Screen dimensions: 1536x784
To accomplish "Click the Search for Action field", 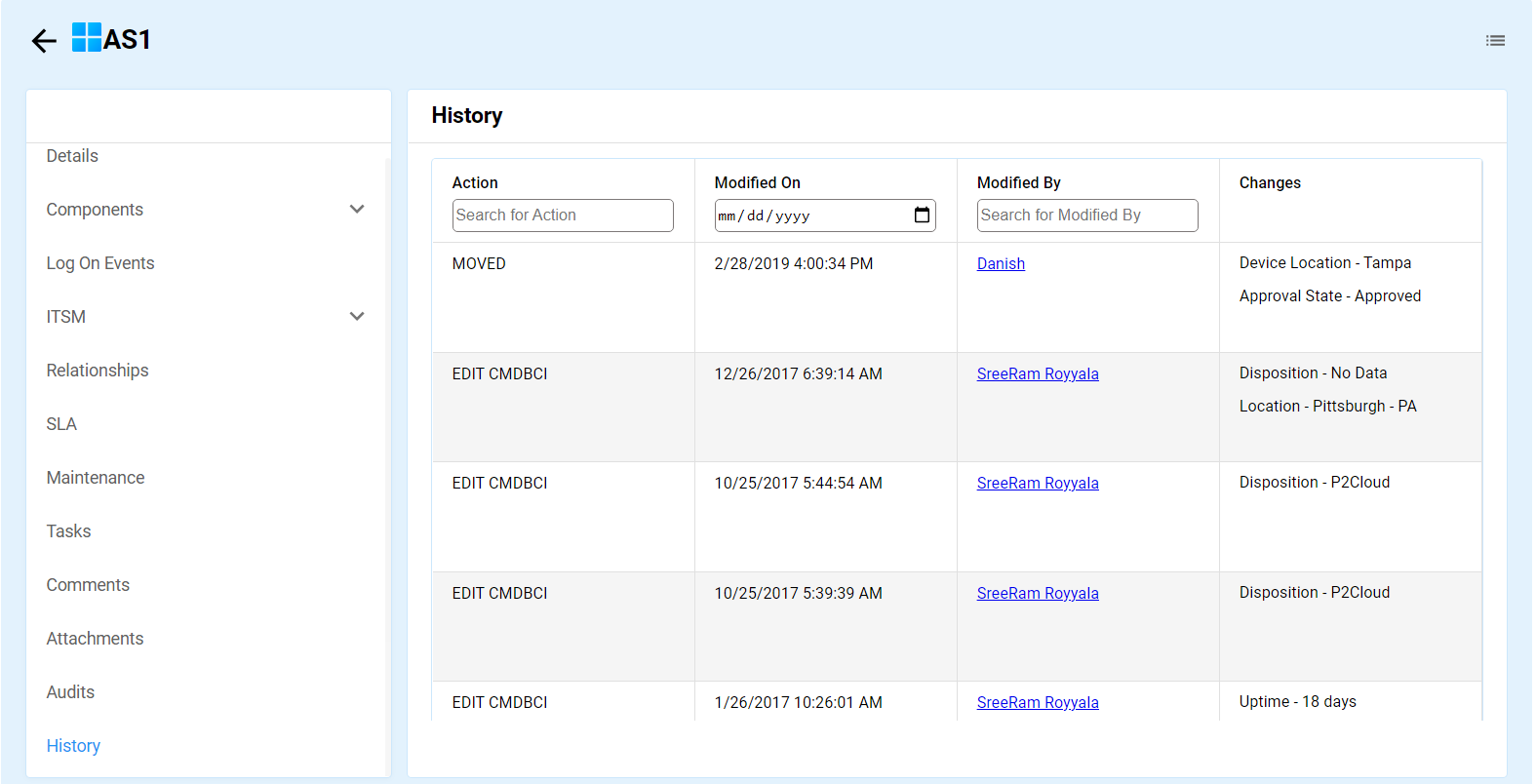I will pos(562,216).
